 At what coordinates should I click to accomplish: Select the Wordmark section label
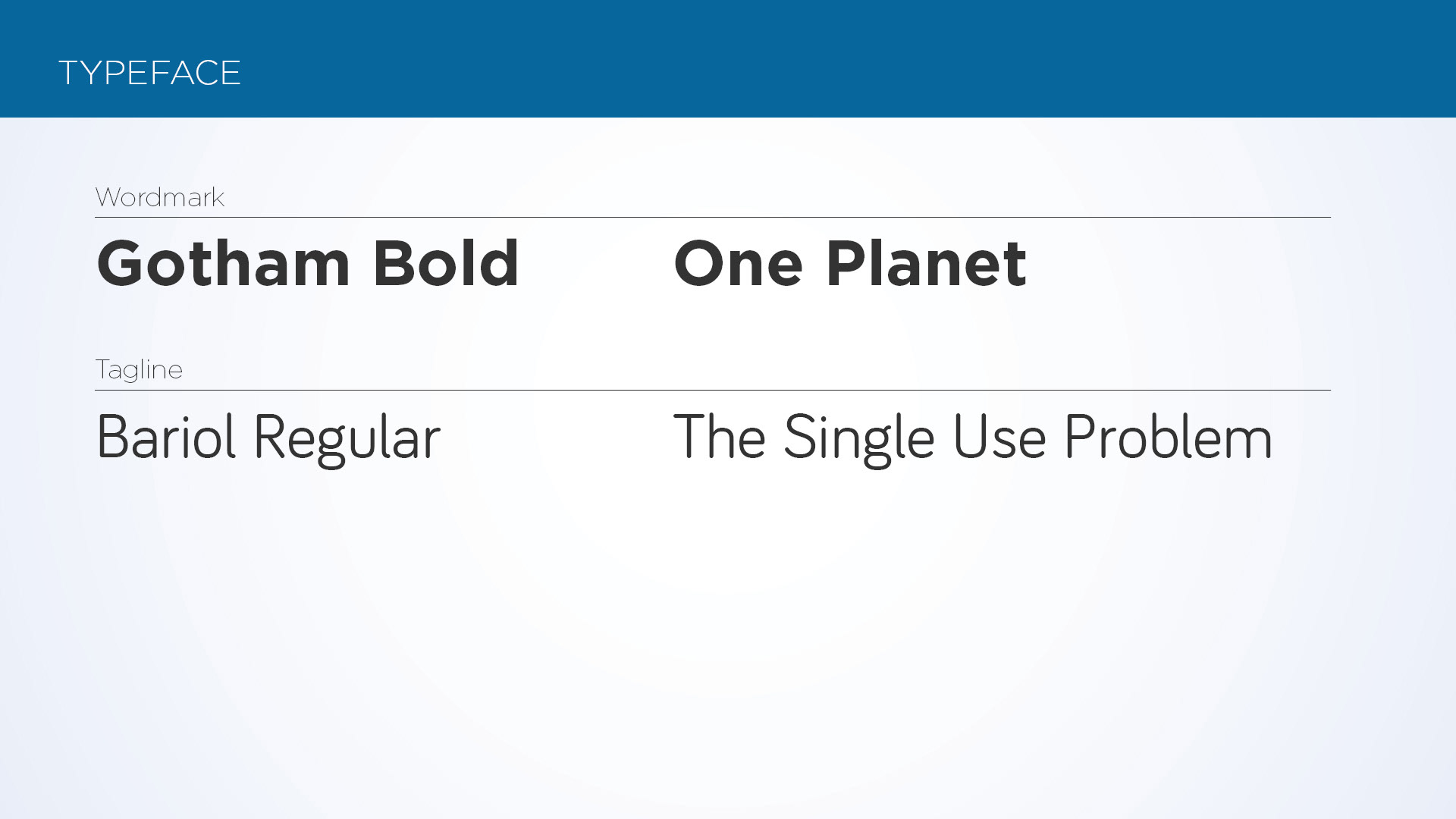(160, 197)
